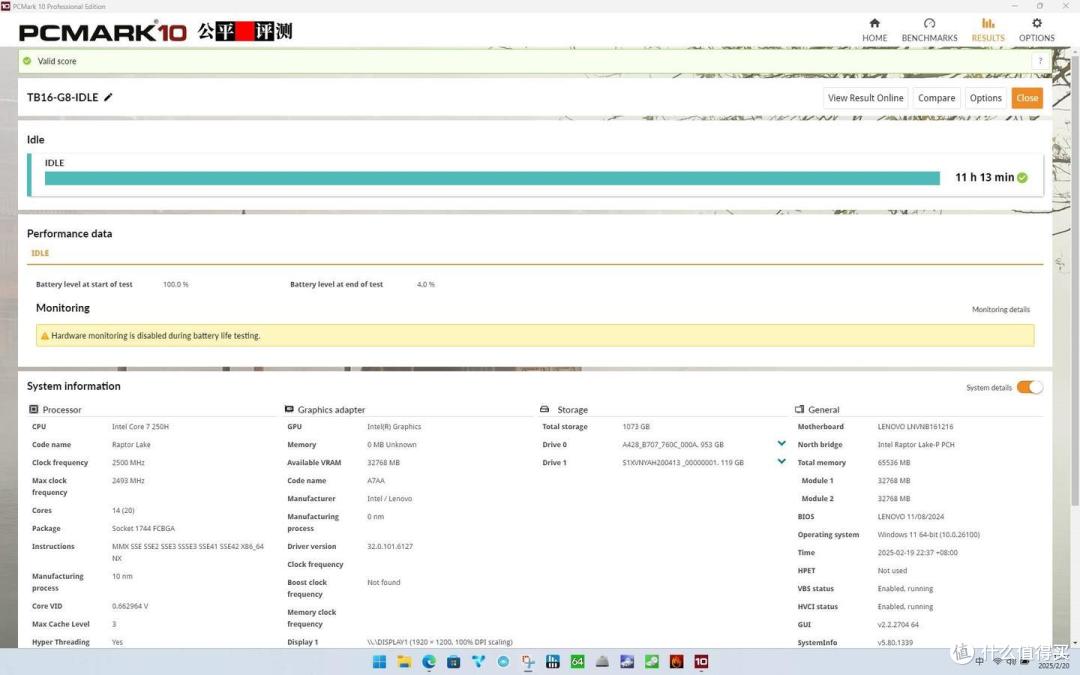
Task: Click the IDLE duration progress bar
Action: pos(492,178)
